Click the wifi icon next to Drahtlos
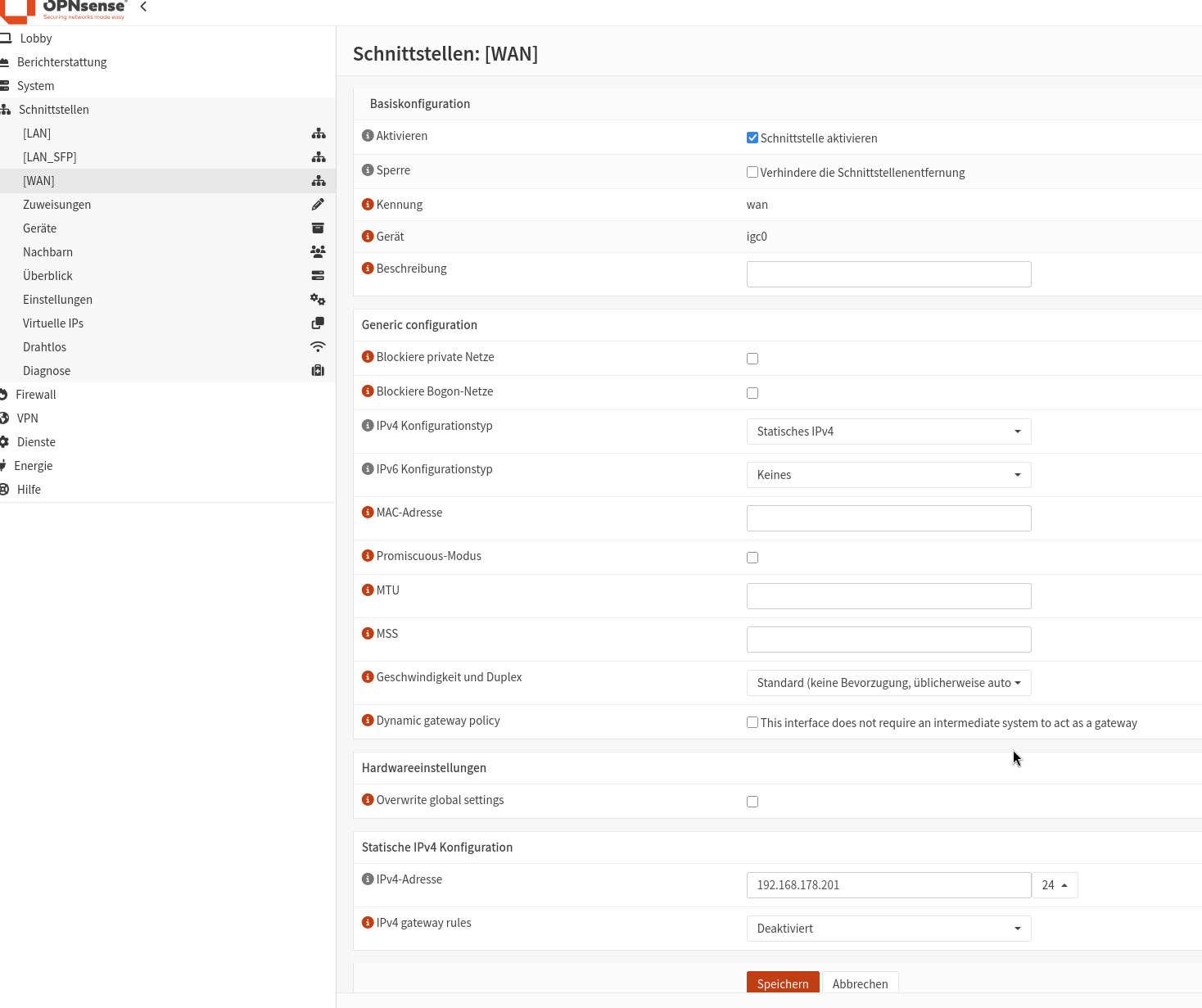 click(x=318, y=347)
